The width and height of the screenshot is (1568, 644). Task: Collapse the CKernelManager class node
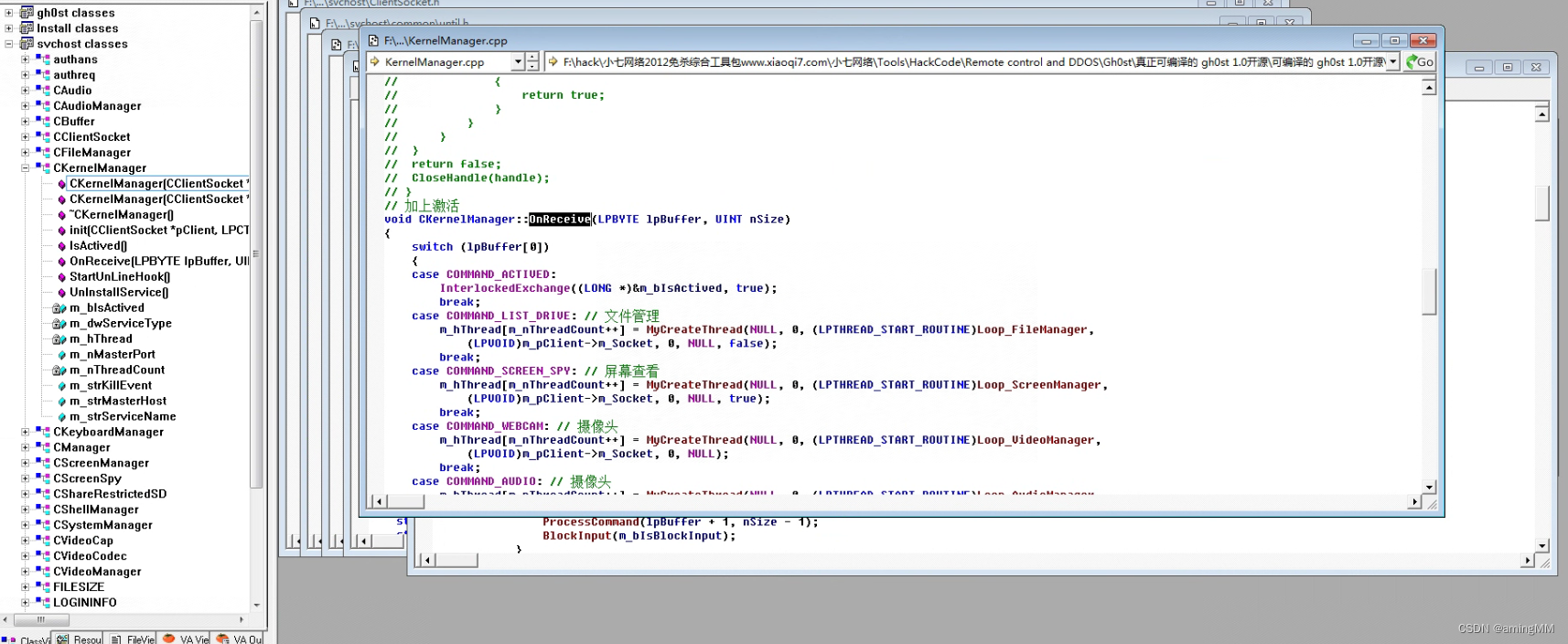coord(26,168)
